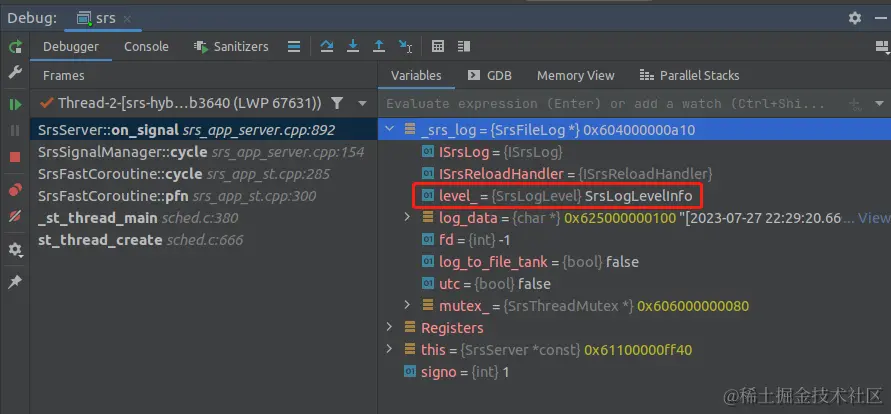
Task: Click the View link for log_data
Action: [x=874, y=218]
